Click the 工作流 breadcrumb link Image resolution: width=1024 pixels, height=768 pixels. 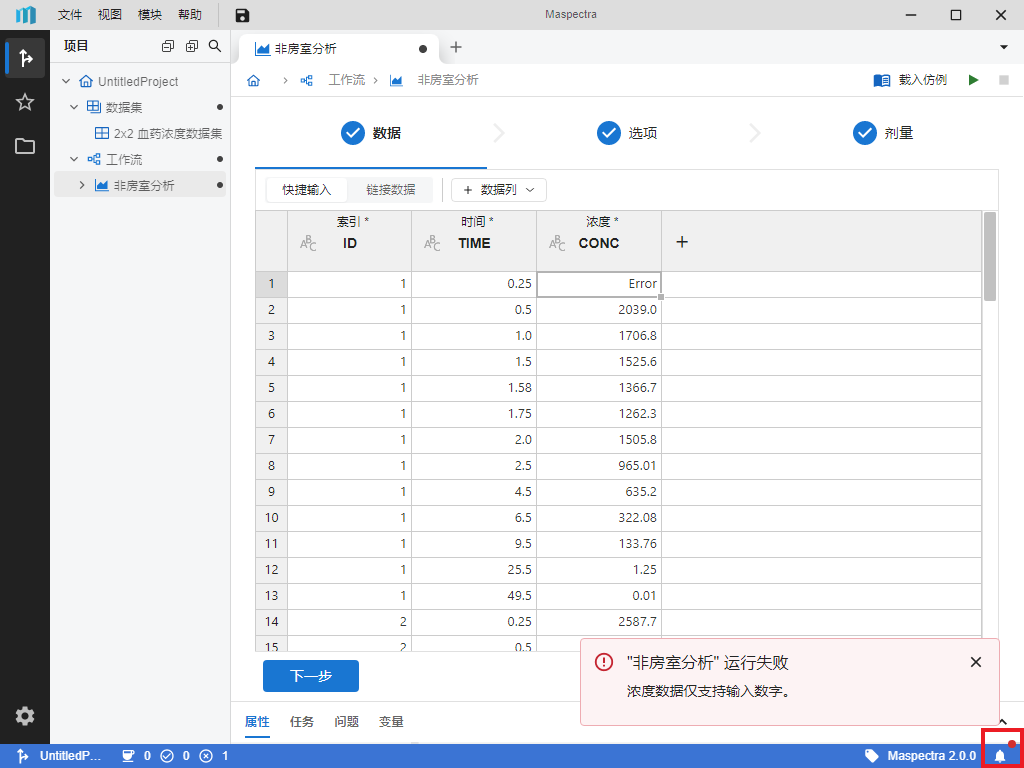tap(347, 80)
